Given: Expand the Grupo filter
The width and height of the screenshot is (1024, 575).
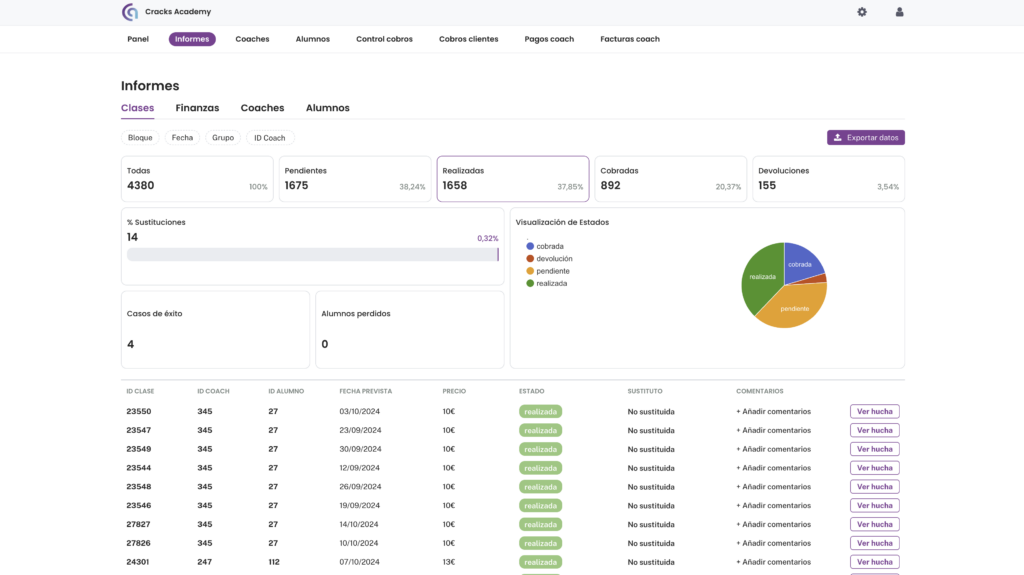Looking at the screenshot, I should (x=223, y=138).
